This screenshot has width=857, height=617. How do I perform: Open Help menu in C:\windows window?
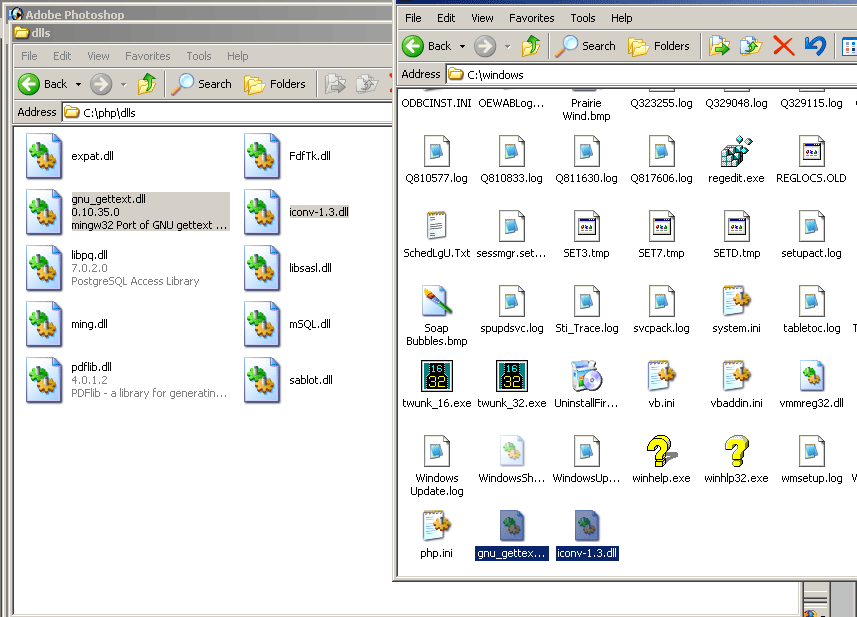click(621, 18)
